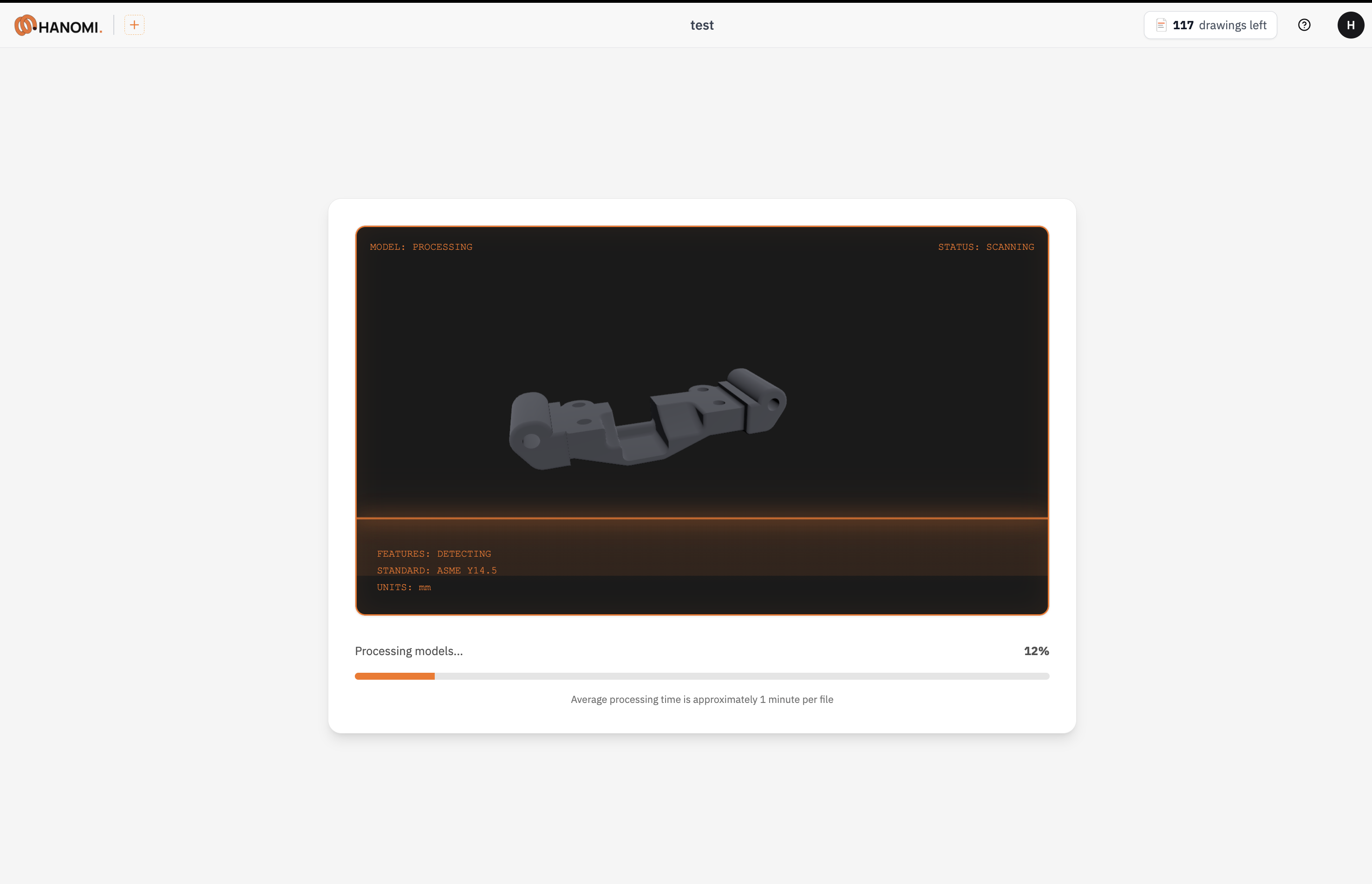This screenshot has width=1372, height=884.
Task: Click the document icon beside drawings count
Action: click(1161, 25)
